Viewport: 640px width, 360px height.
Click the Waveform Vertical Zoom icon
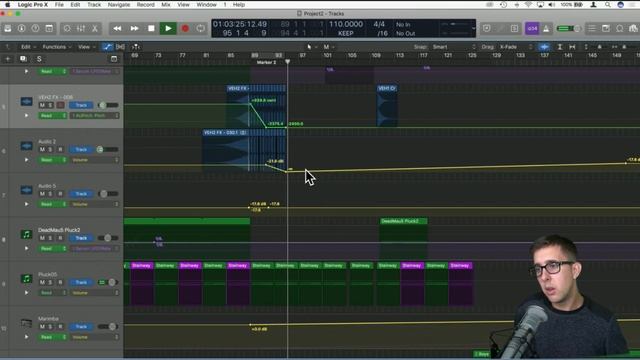pos(544,47)
